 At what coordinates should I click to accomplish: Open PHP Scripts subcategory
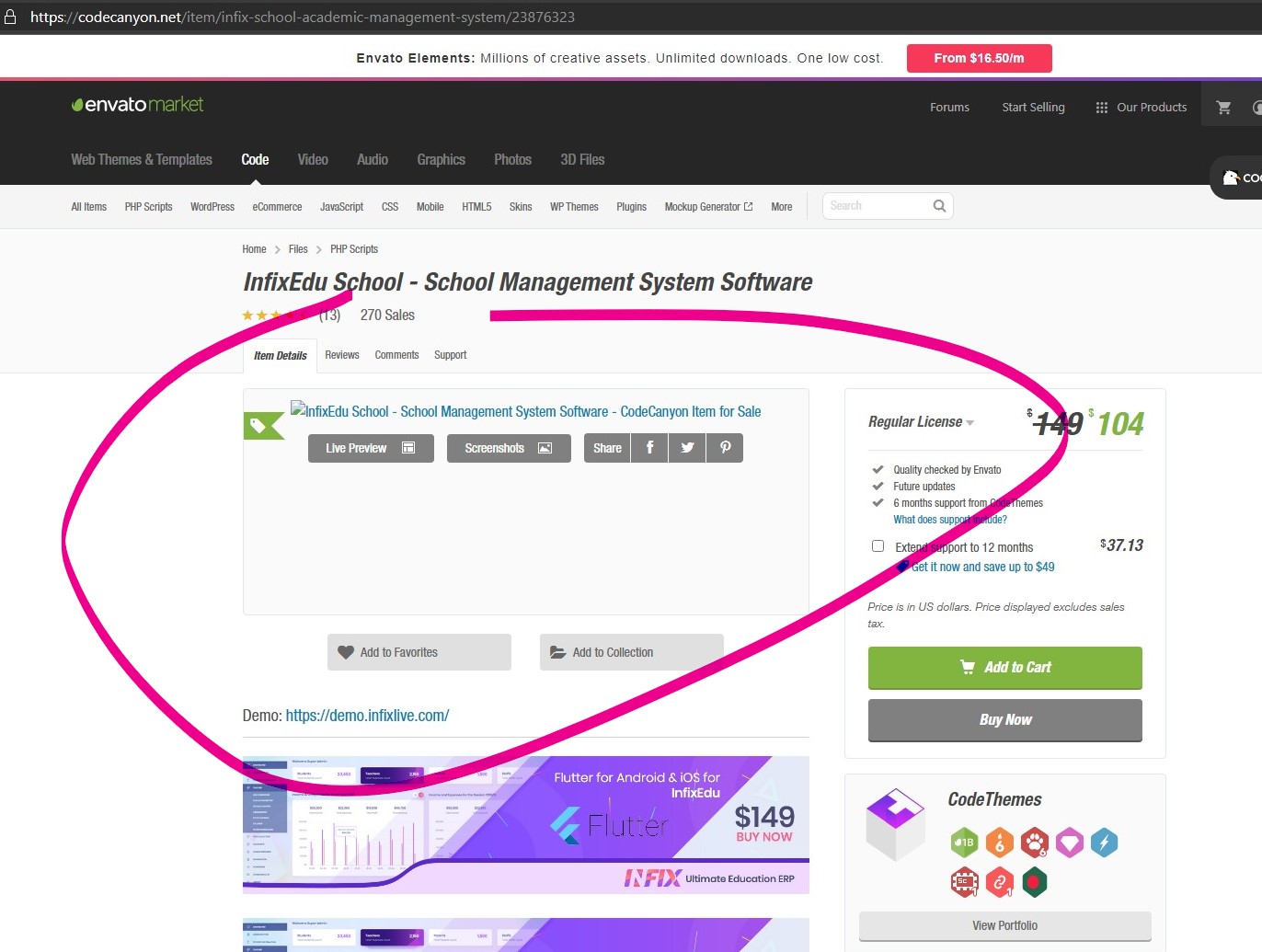(x=149, y=207)
